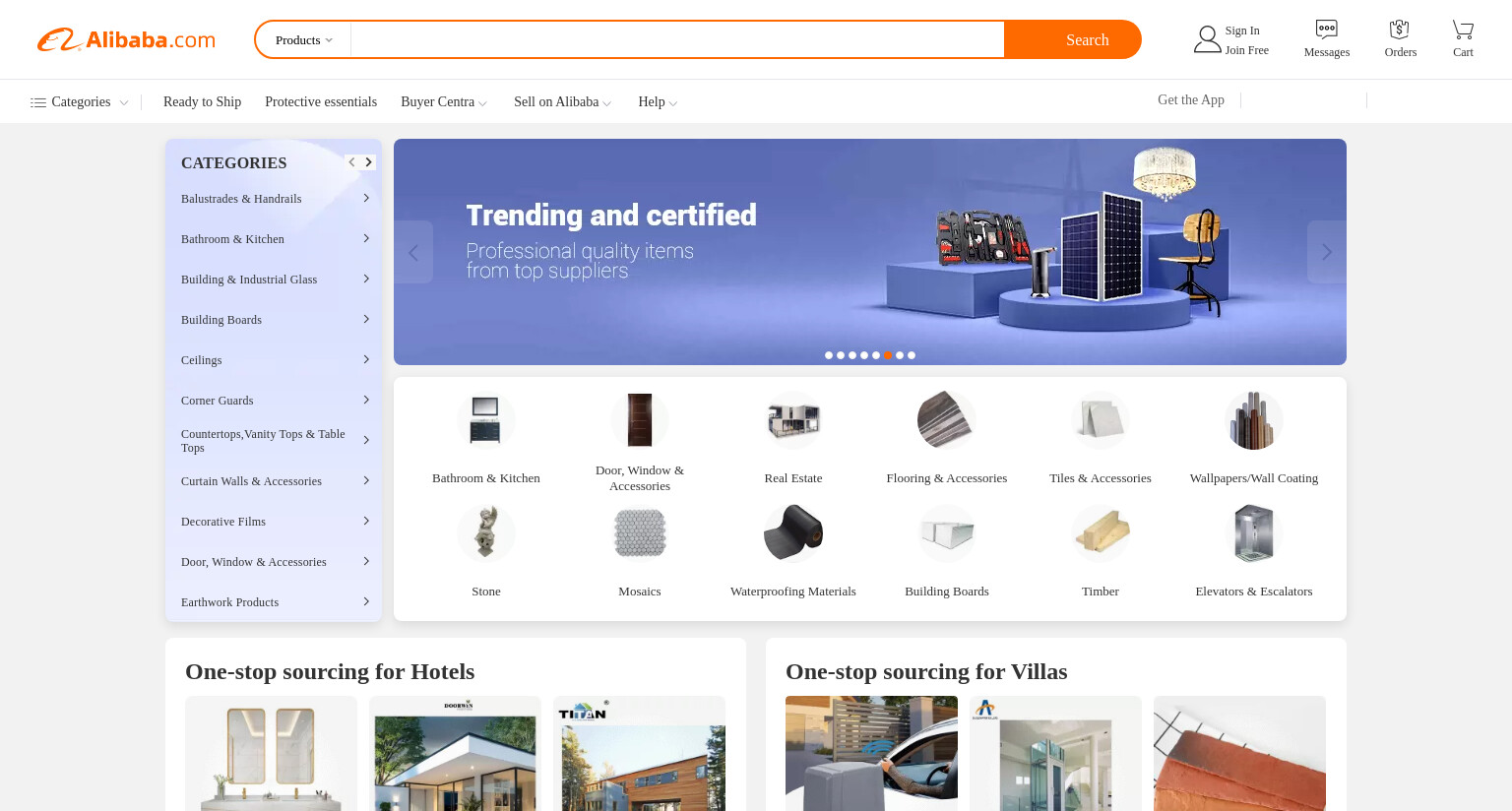Open the Orders icon
Image resolution: width=1512 pixels, height=811 pixels.
[x=1400, y=30]
